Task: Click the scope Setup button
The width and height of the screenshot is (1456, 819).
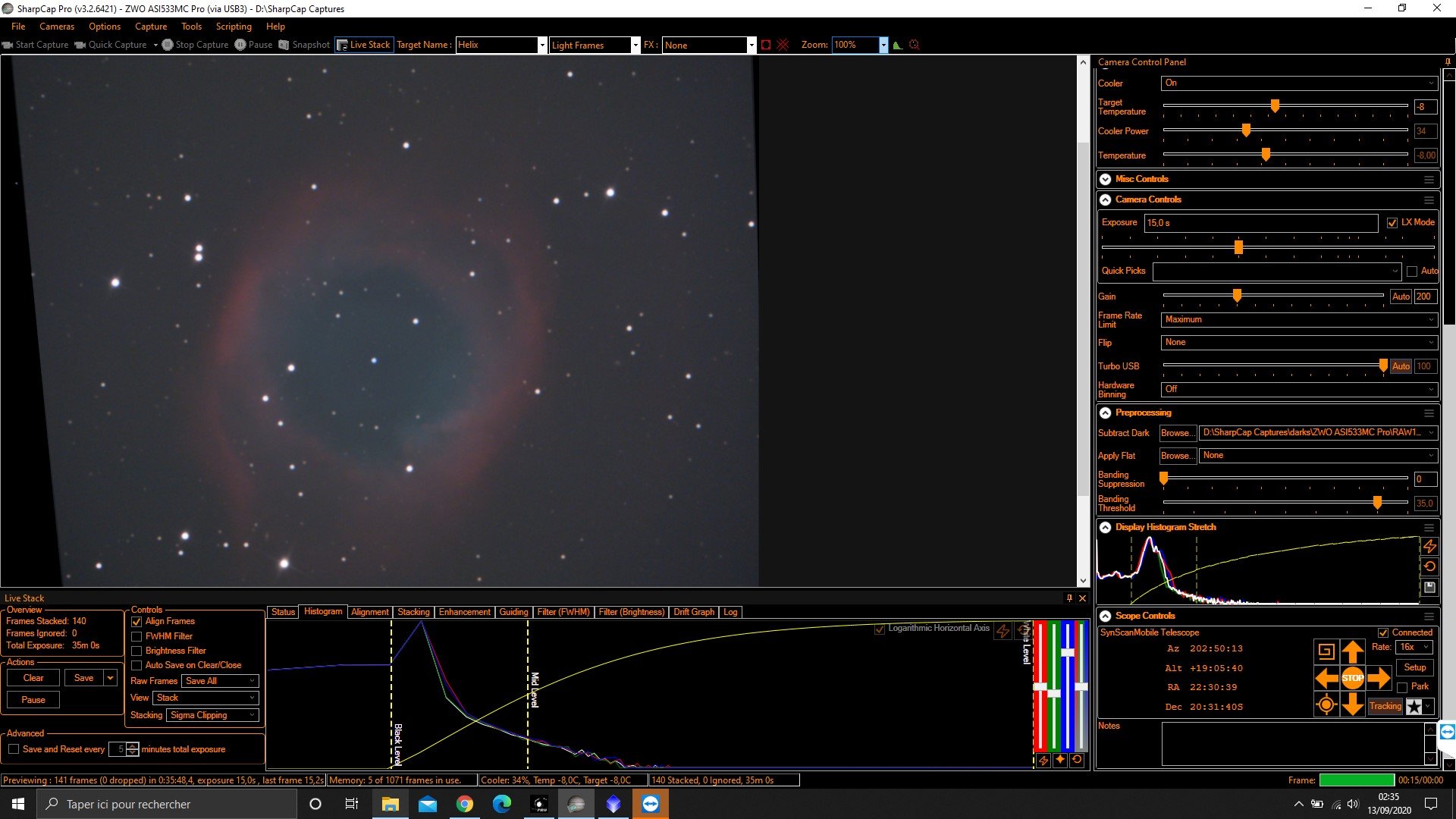Action: point(1414,667)
